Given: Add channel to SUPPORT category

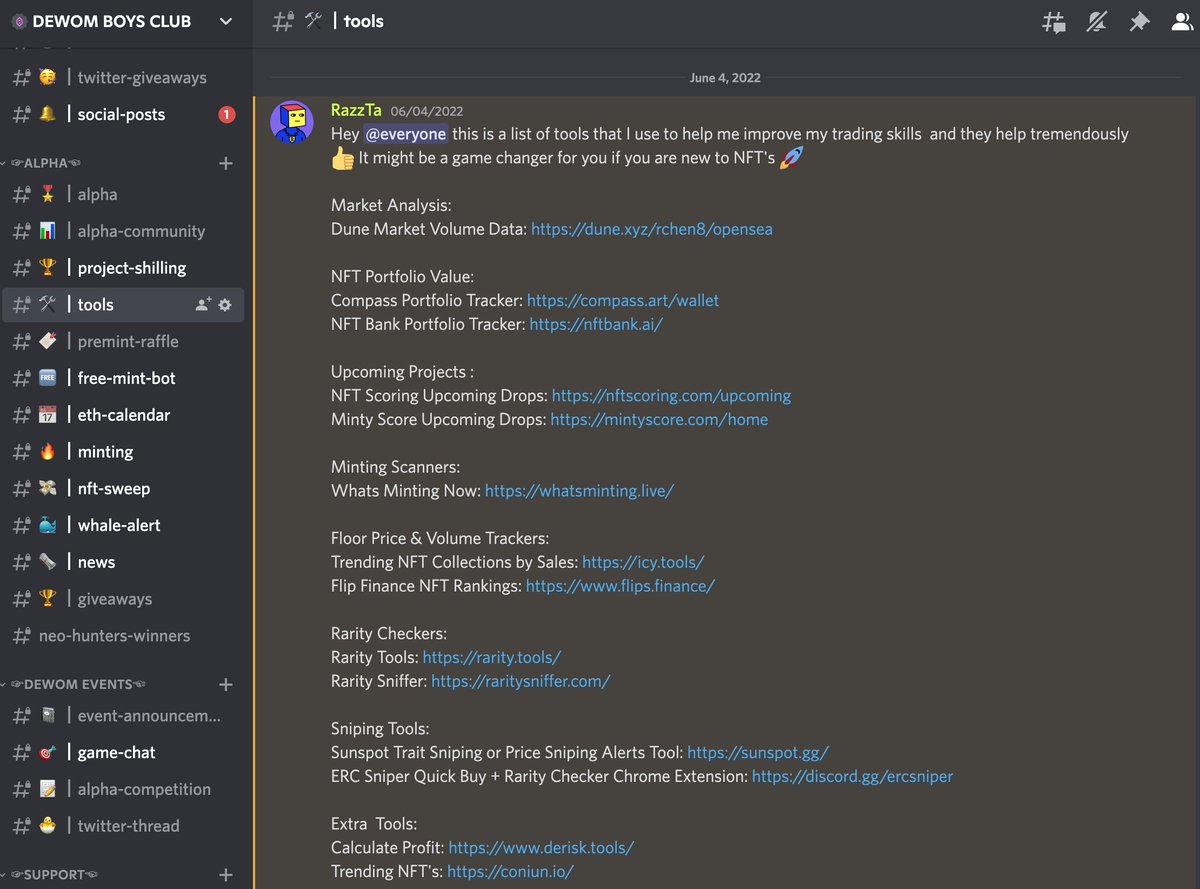Looking at the screenshot, I should point(226,875).
